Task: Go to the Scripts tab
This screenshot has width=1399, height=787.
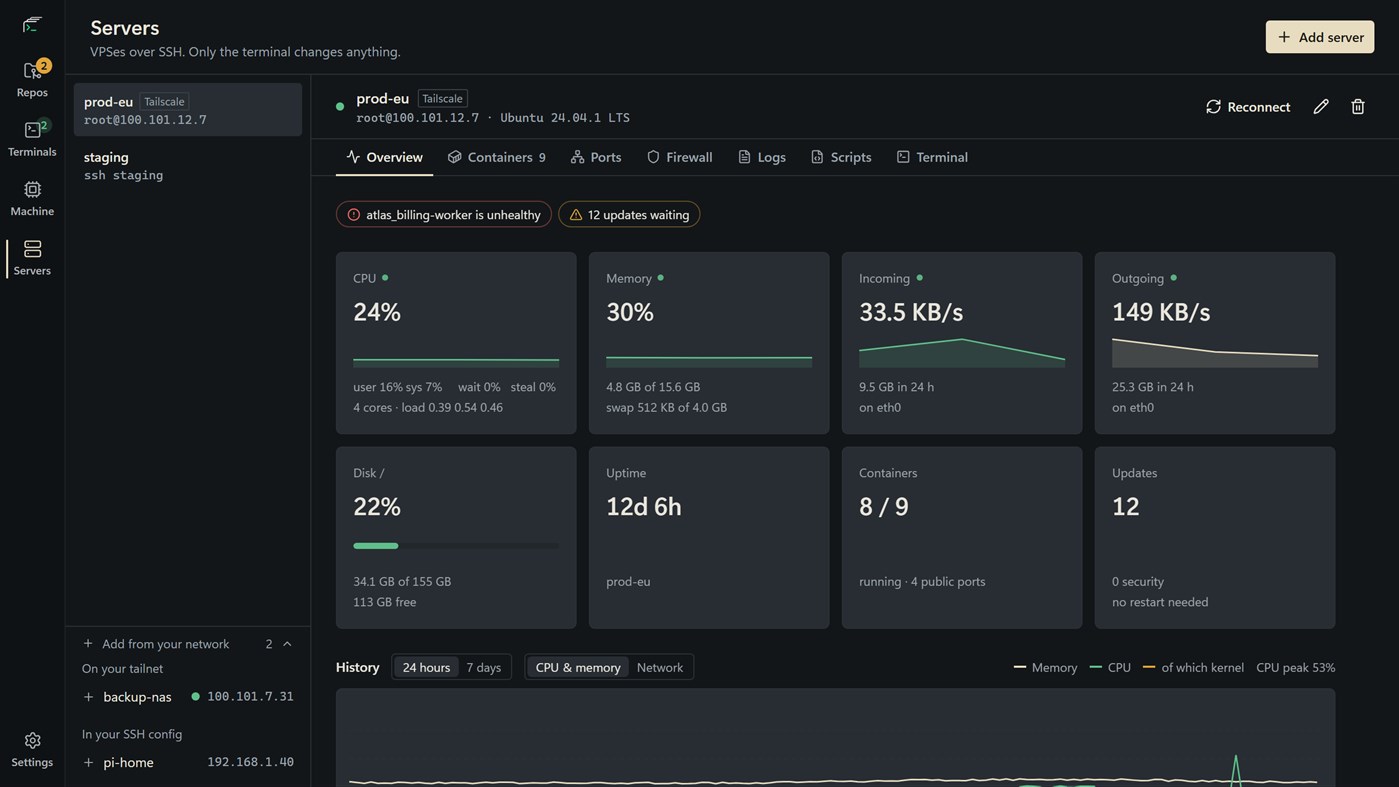Action: (841, 157)
